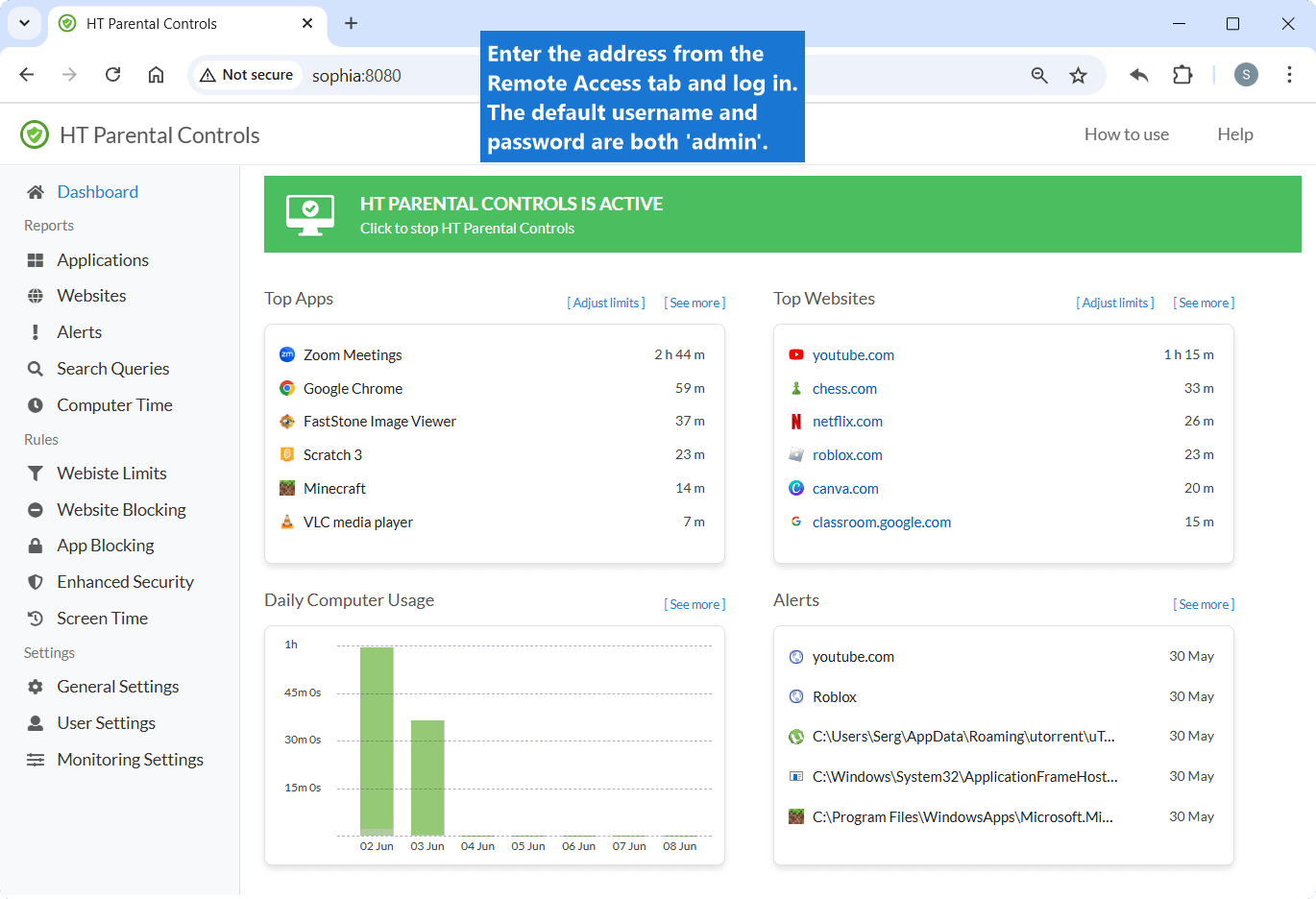Open Website Blocking rules

121,510
